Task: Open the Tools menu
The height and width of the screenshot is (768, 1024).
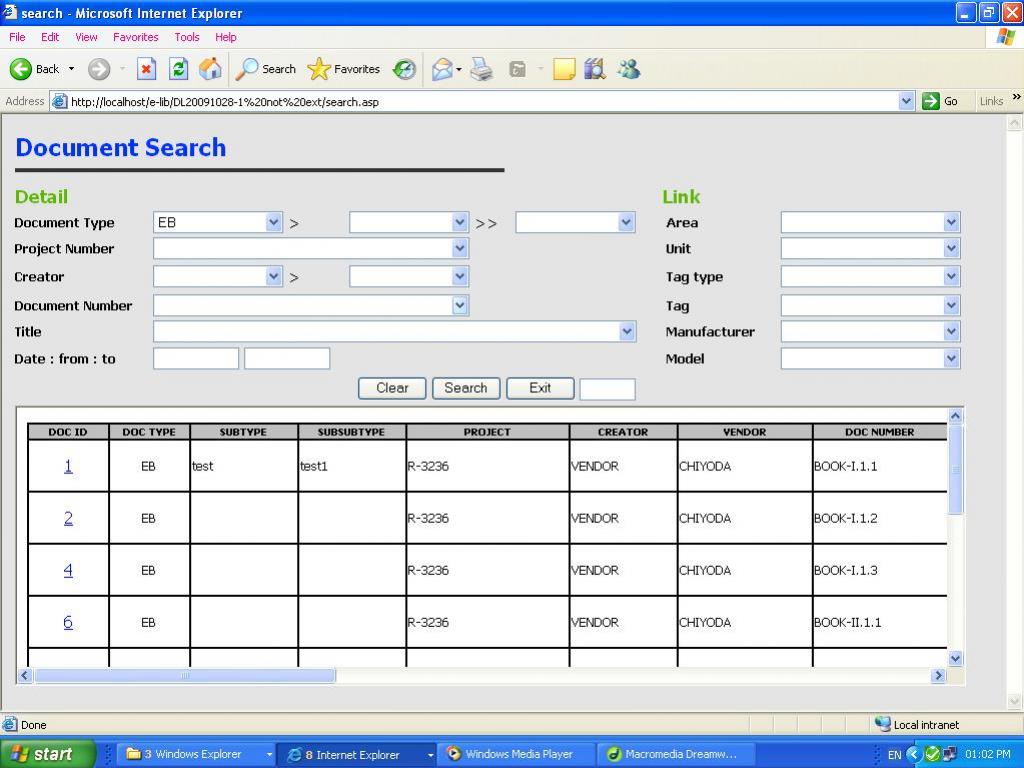Action: click(187, 37)
